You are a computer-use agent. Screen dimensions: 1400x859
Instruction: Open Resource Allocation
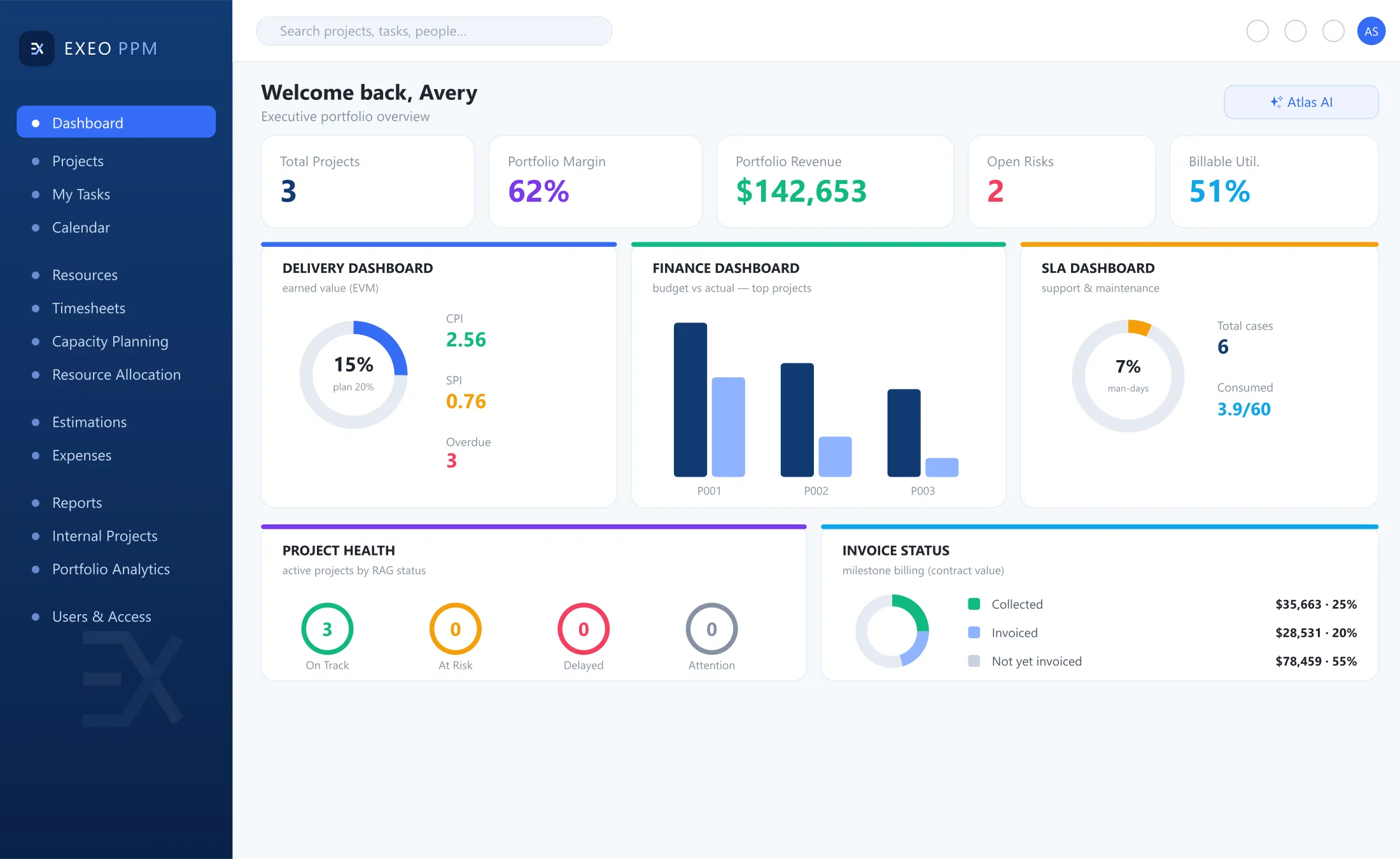(x=116, y=374)
